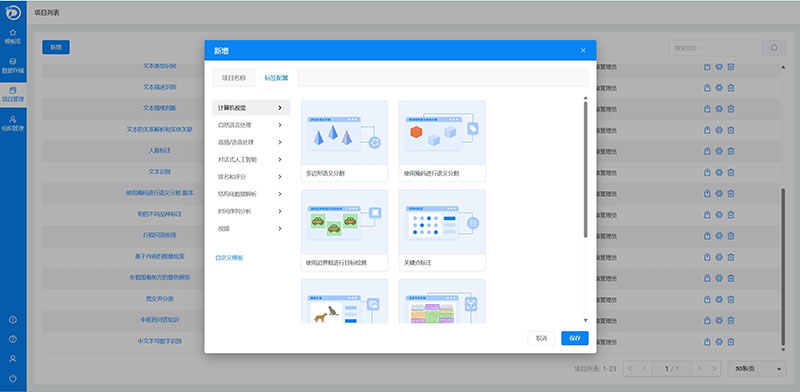This screenshot has width=800, height=392.
Task: Switch to the 标签配置 tab
Action: tap(276, 78)
